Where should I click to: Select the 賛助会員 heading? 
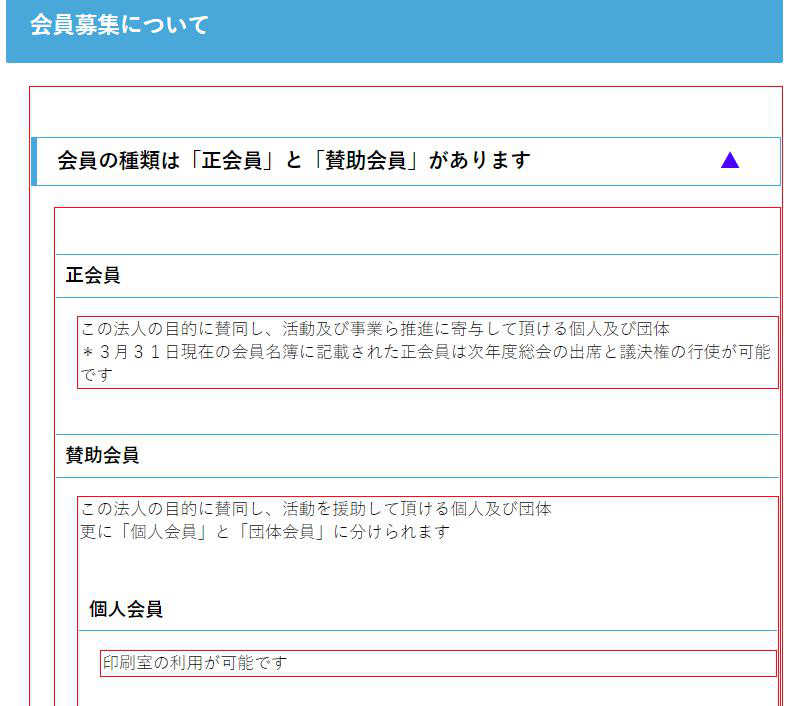click(x=102, y=456)
